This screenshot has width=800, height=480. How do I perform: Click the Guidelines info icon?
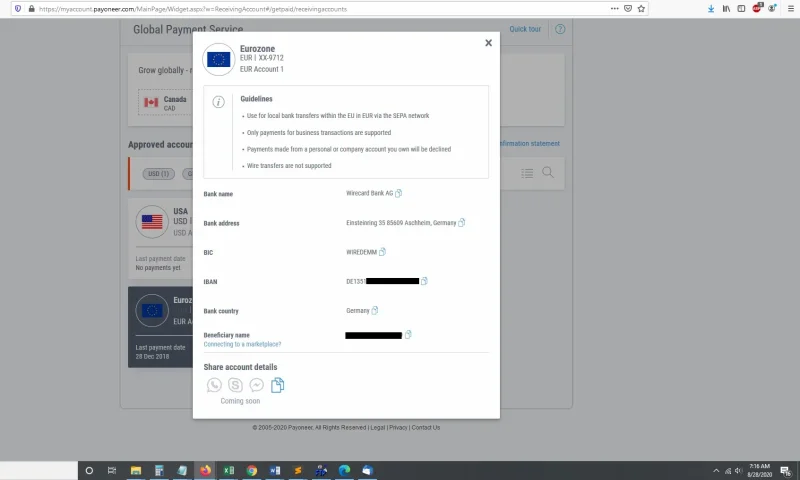point(218,102)
